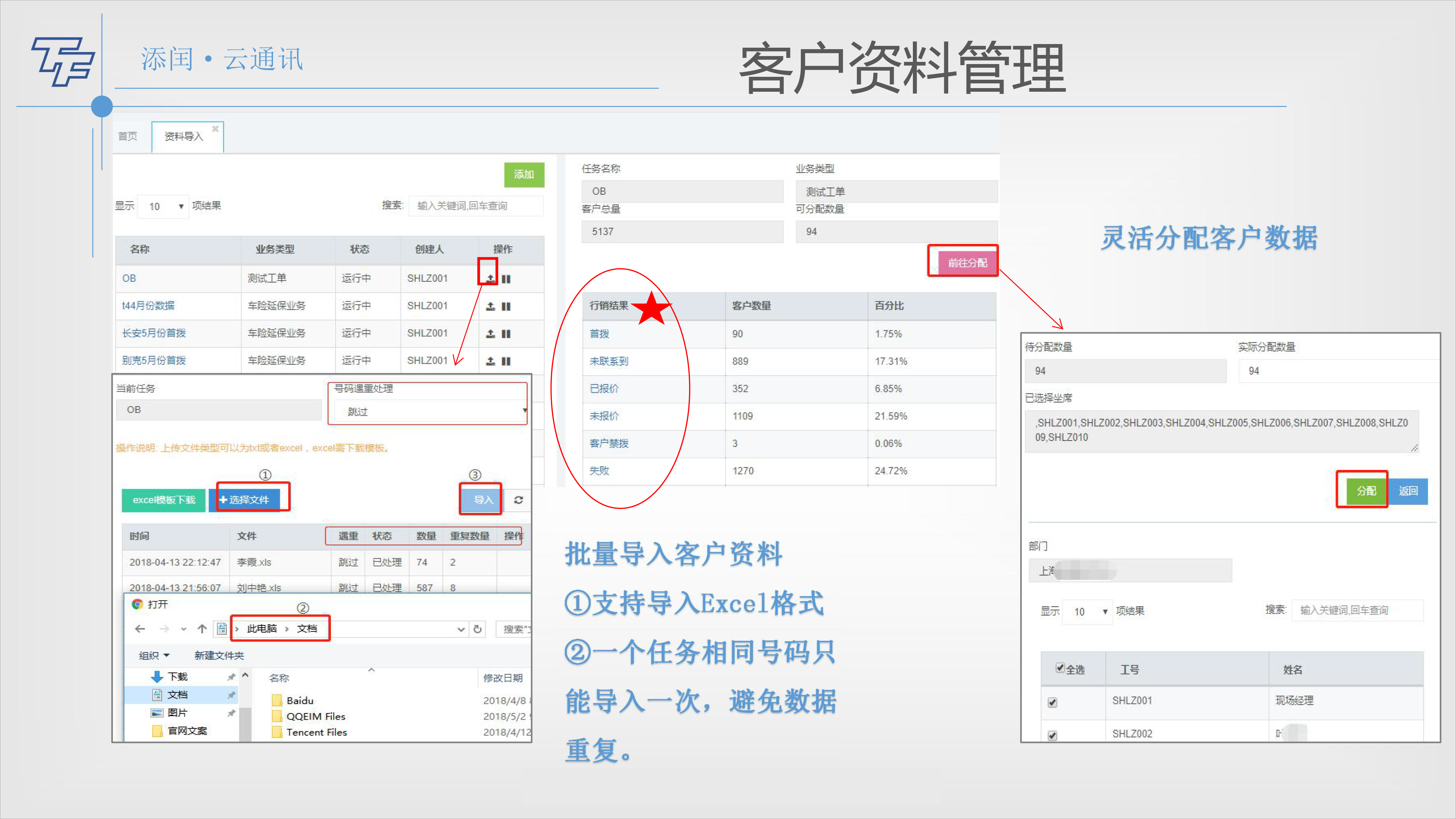The height and width of the screenshot is (819, 1456).
Task: Click the upload icon in OB row
Action: [x=490, y=279]
